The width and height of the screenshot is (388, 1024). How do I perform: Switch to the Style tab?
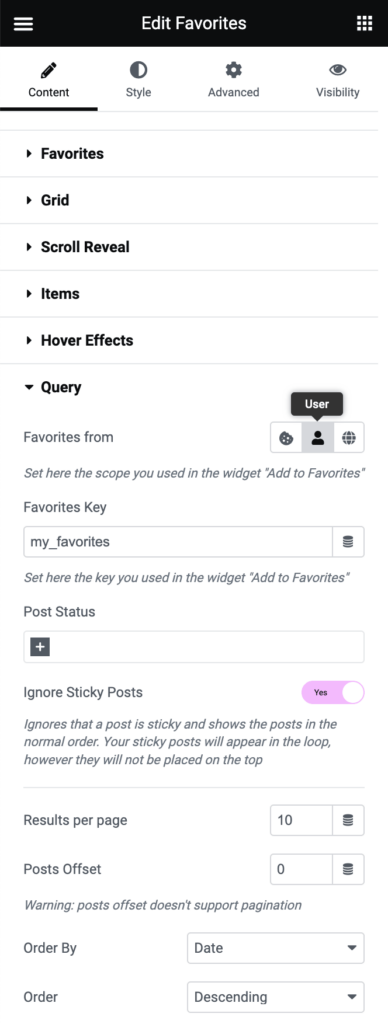pyautogui.click(x=138, y=80)
